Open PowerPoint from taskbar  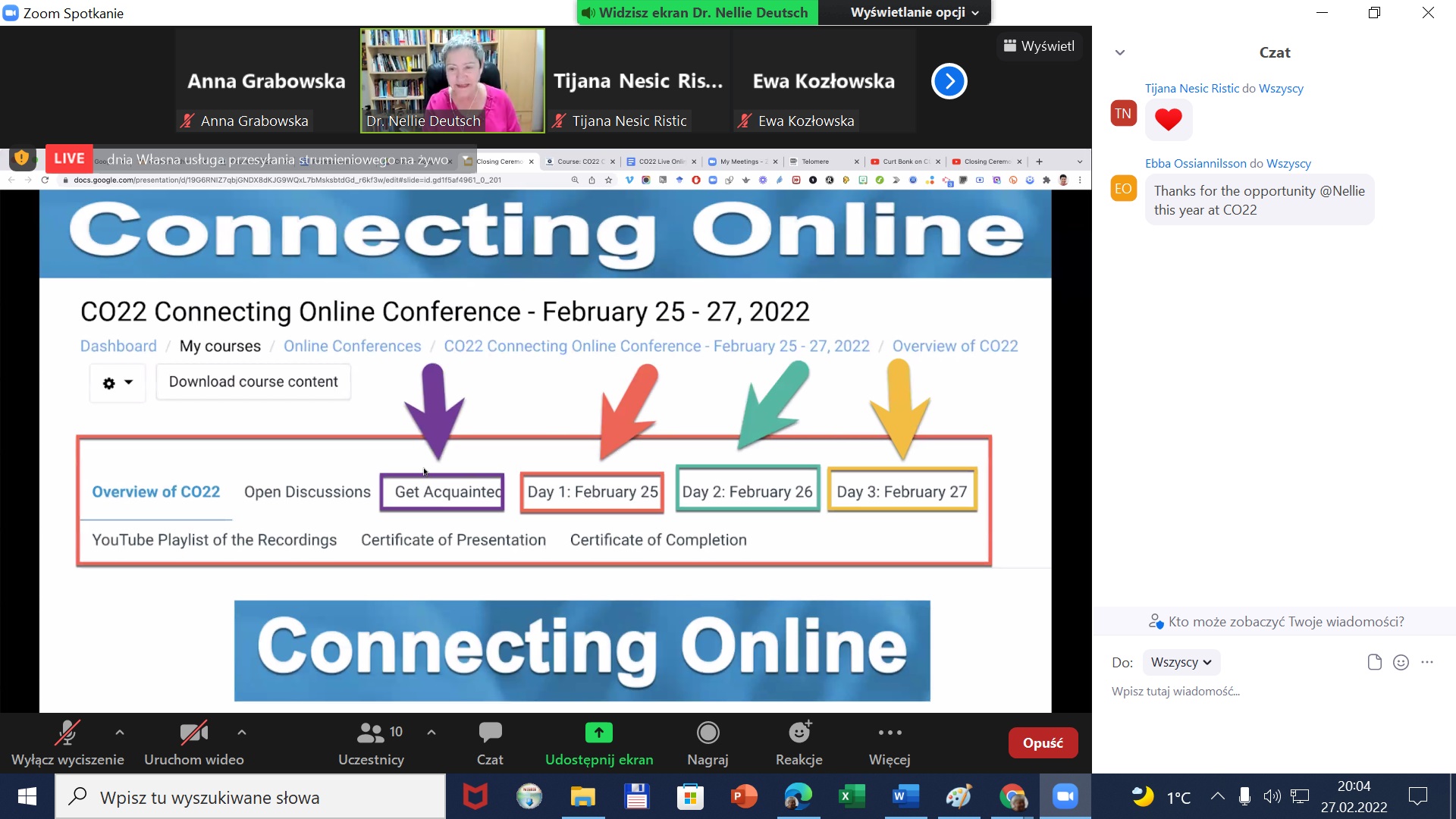[x=744, y=797]
